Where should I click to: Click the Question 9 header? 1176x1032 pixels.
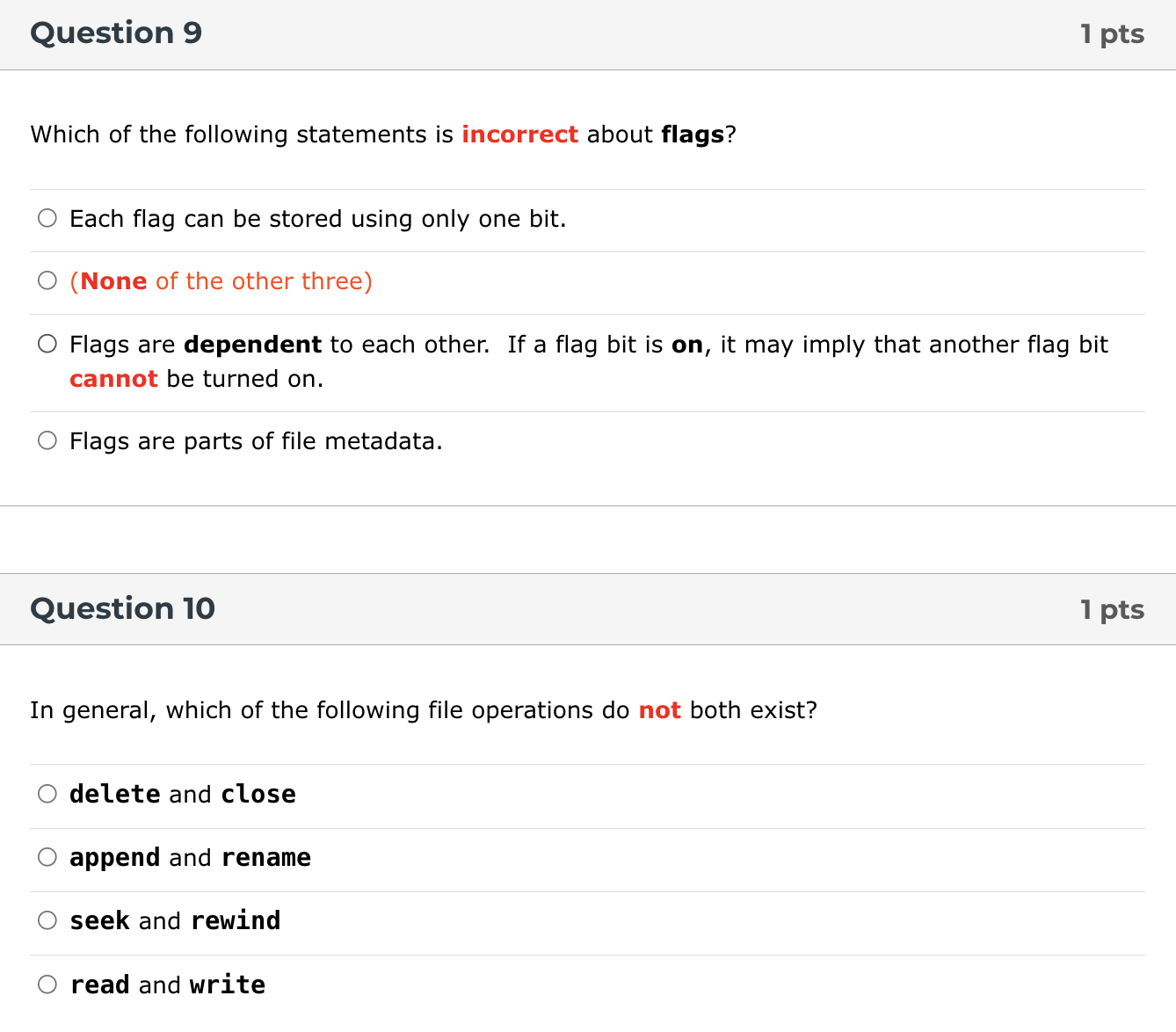point(115,33)
